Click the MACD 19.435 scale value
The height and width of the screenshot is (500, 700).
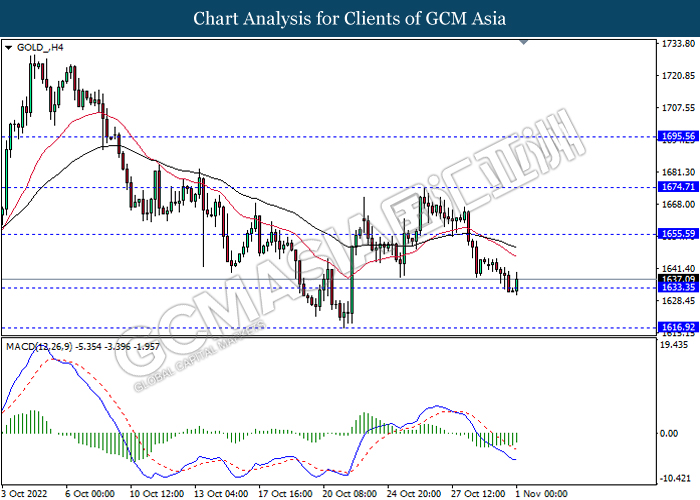coord(674,345)
